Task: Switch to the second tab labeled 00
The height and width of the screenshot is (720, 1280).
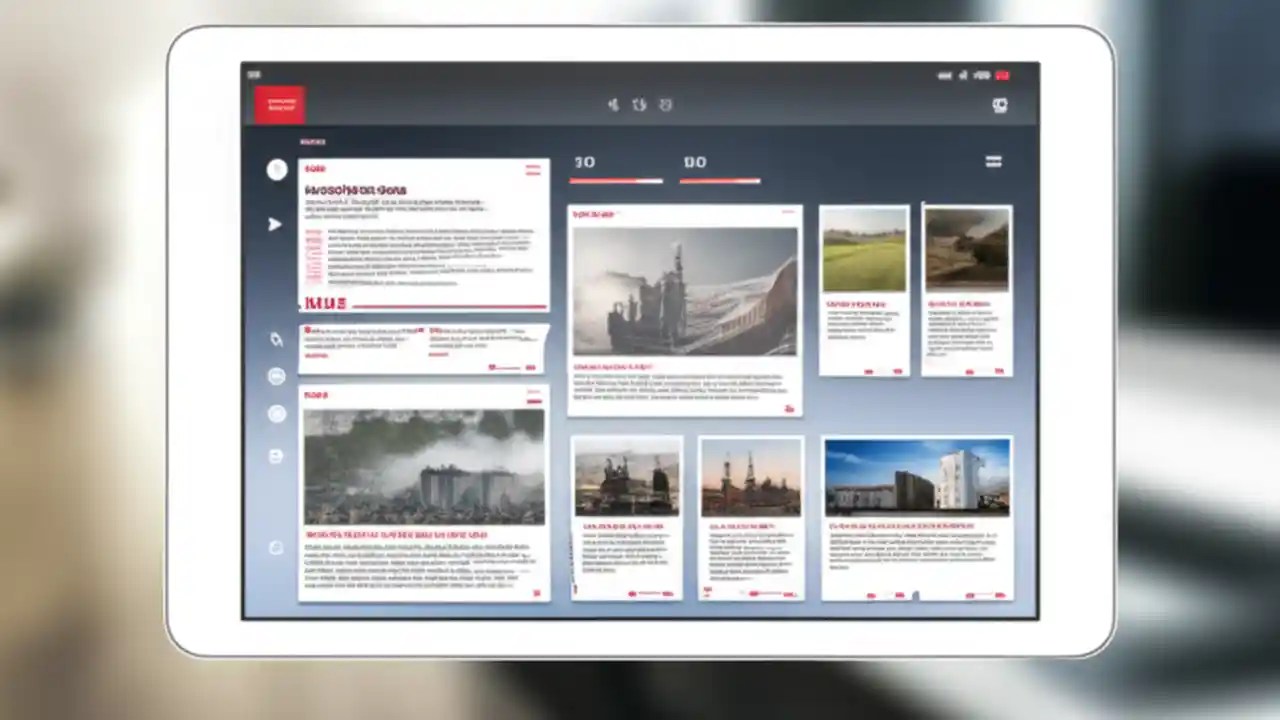Action: [695, 161]
